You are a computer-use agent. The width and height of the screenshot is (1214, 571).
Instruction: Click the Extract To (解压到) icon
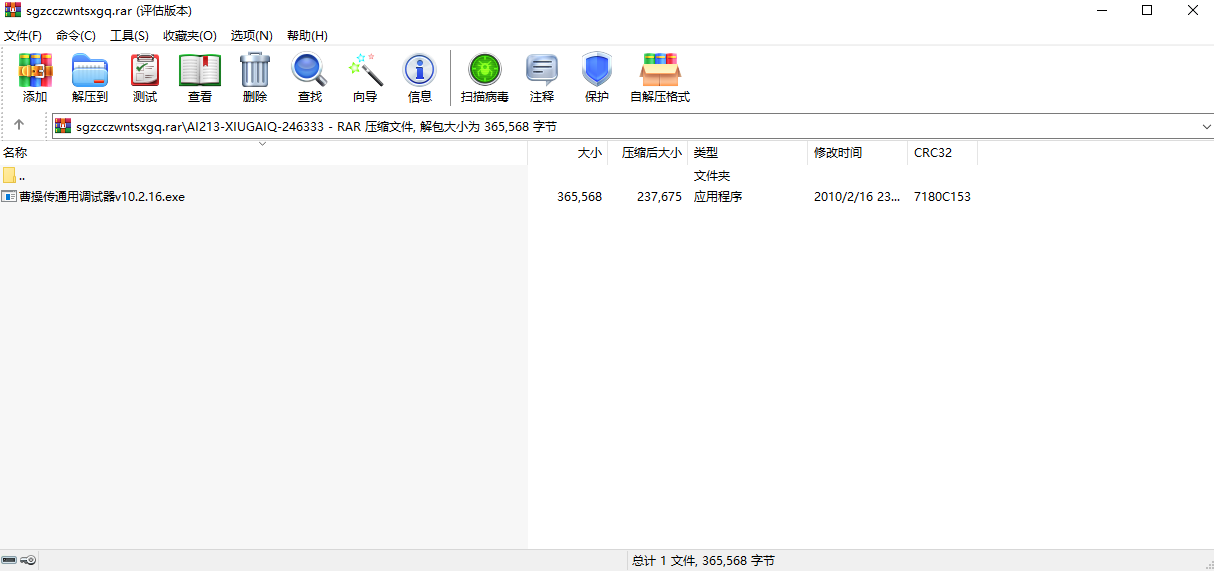pyautogui.click(x=90, y=77)
